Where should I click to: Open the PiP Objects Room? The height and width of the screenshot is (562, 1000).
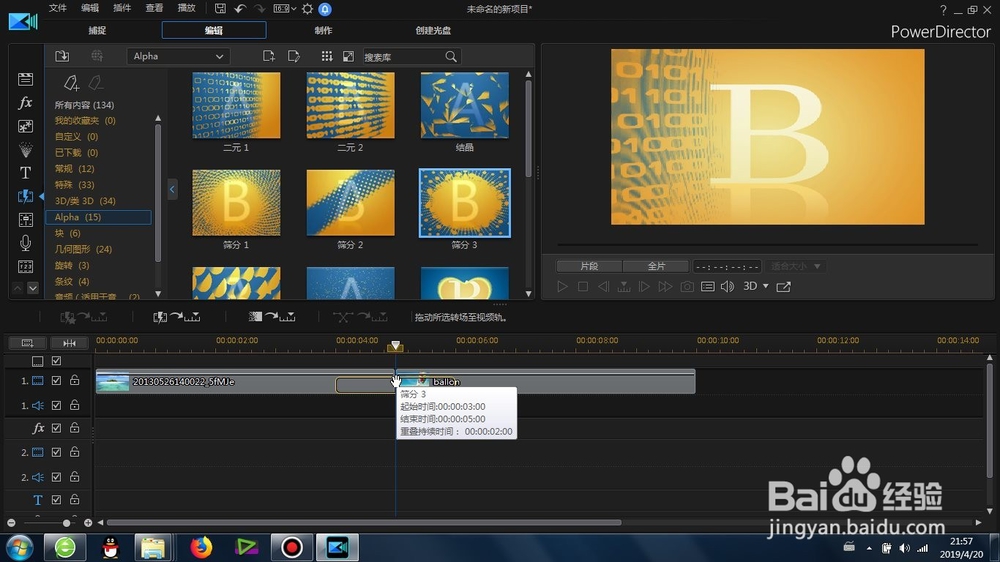click(x=26, y=126)
